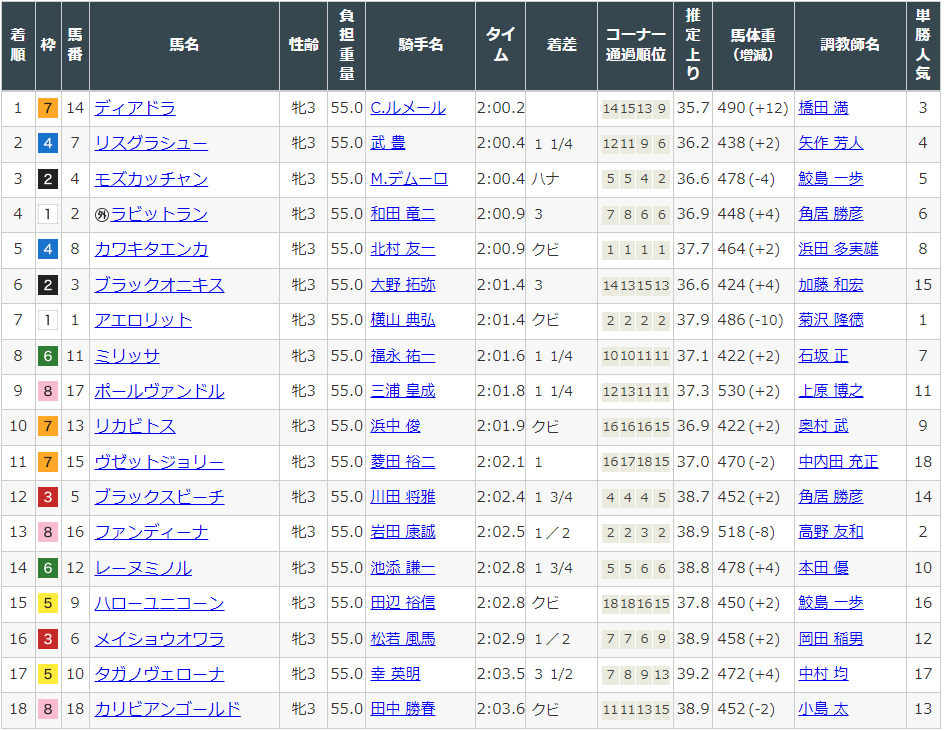This screenshot has width=944, height=731.
Task: Click タガノヴェローナ horse name
Action: click(159, 673)
